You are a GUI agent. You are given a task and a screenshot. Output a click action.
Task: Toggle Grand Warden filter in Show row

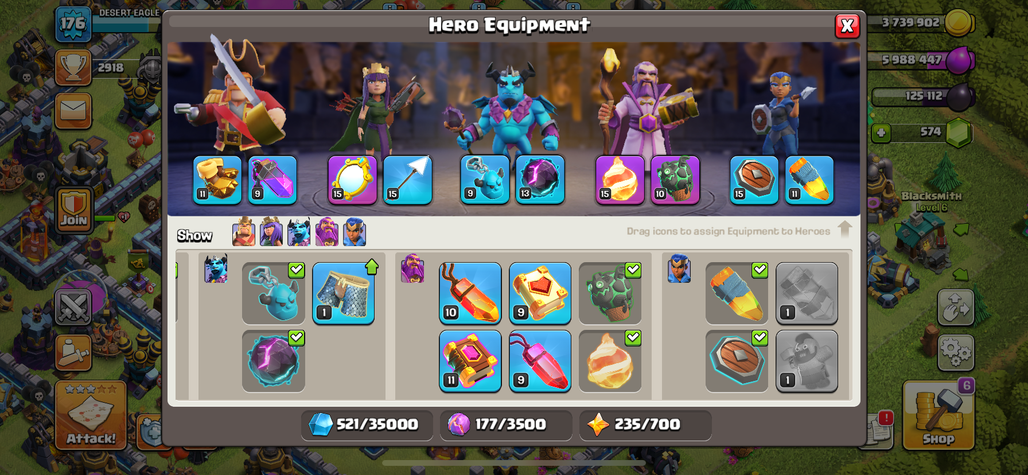326,233
